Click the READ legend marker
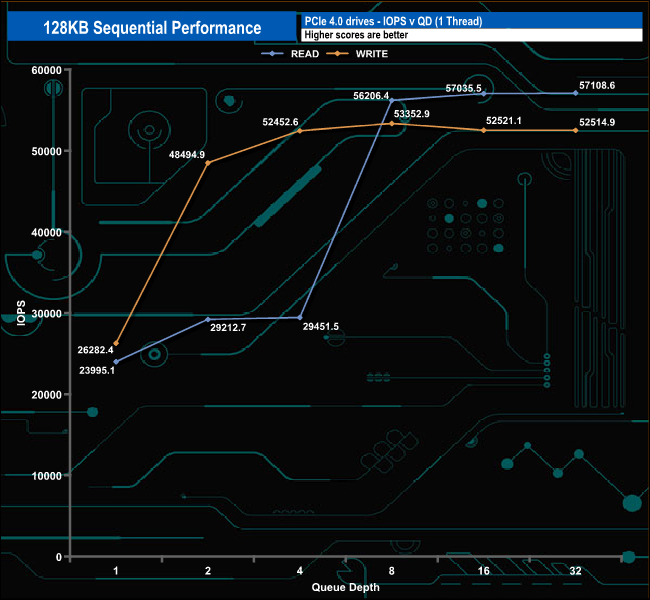650x600 pixels. [x=272, y=53]
